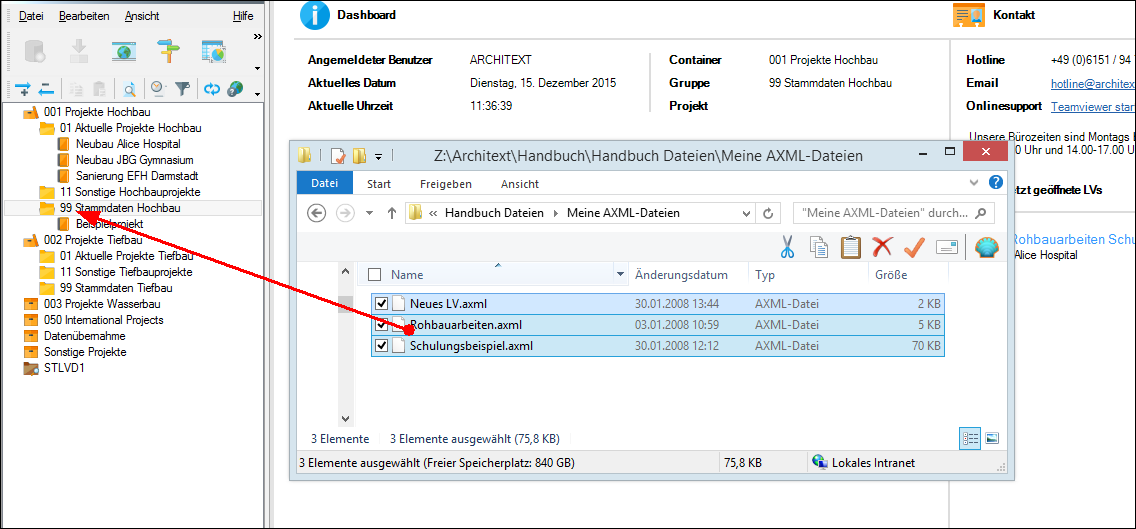The width and height of the screenshot is (1136, 529).
Task: Open the Name column filter dropdown arrow
Action: 620,275
